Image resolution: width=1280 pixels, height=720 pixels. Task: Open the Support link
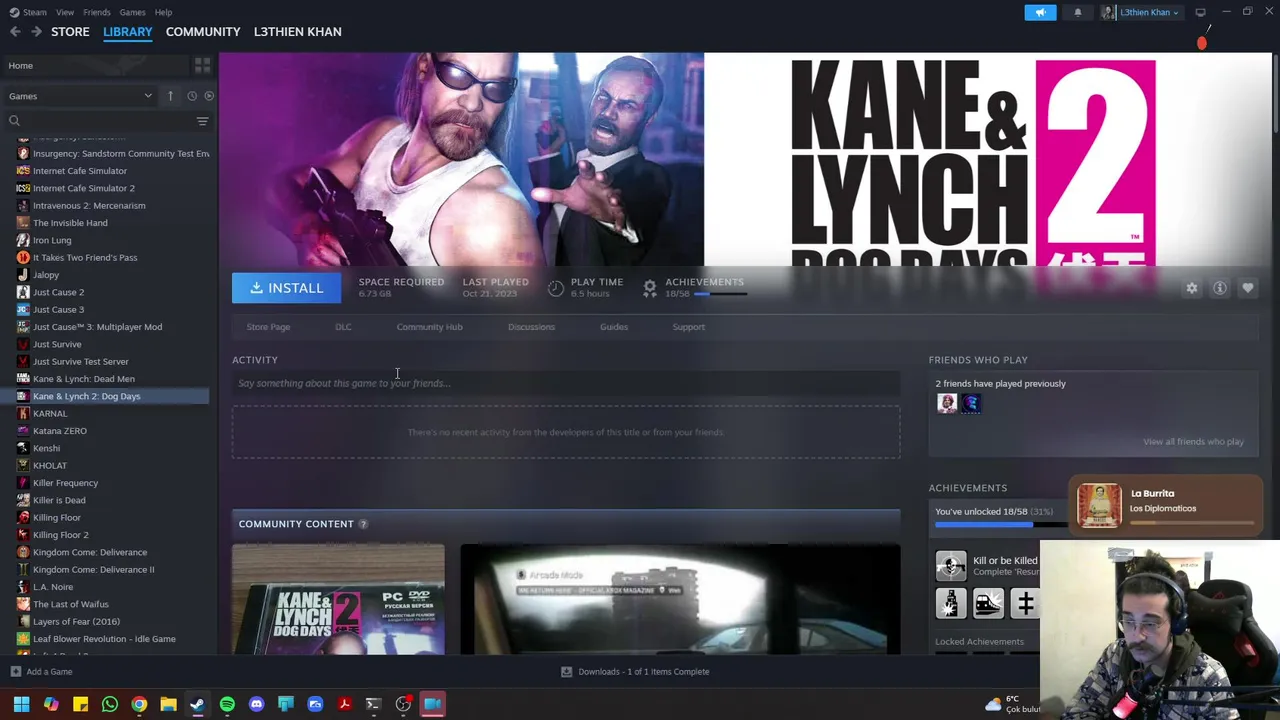tap(688, 327)
